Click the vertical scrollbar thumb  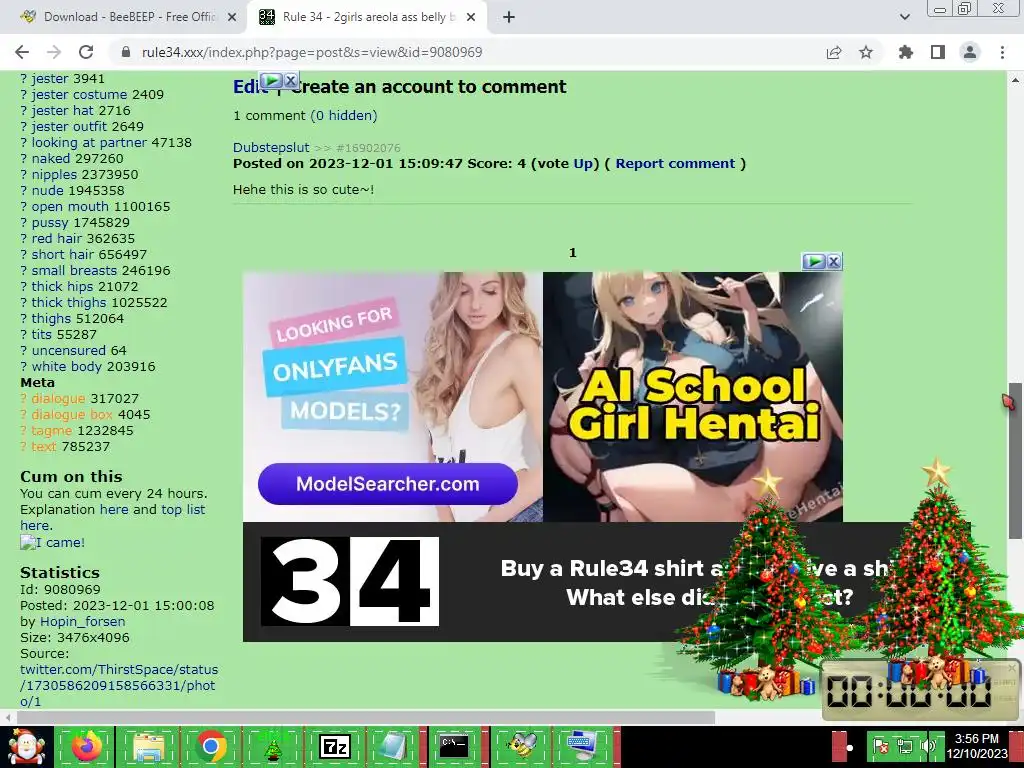[x=1015, y=460]
